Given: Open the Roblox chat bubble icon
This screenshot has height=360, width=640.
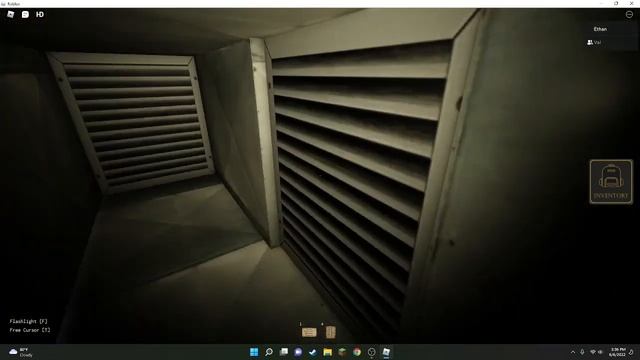Looking at the screenshot, I should tap(25, 14).
